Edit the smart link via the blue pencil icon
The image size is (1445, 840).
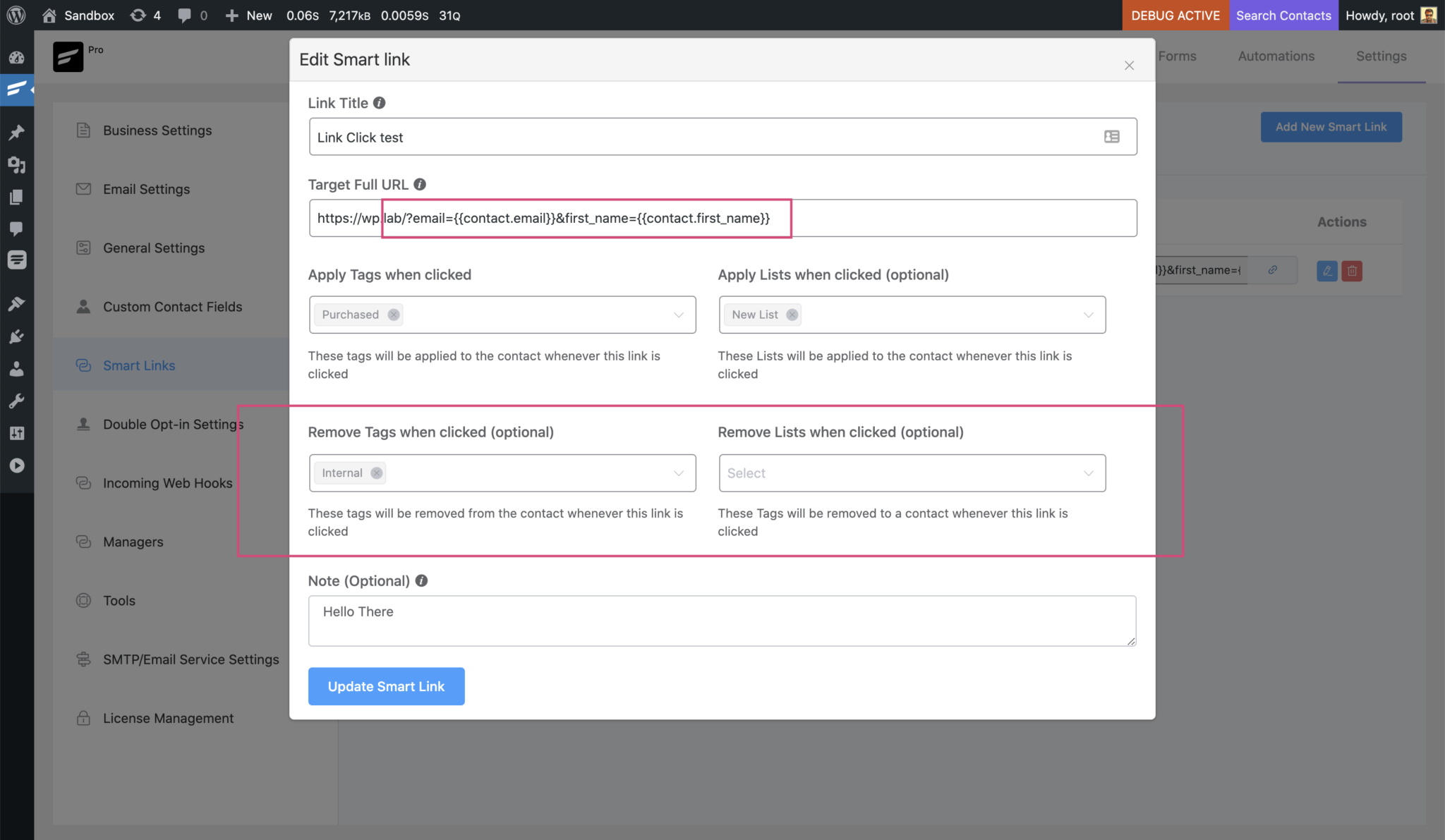(1327, 270)
